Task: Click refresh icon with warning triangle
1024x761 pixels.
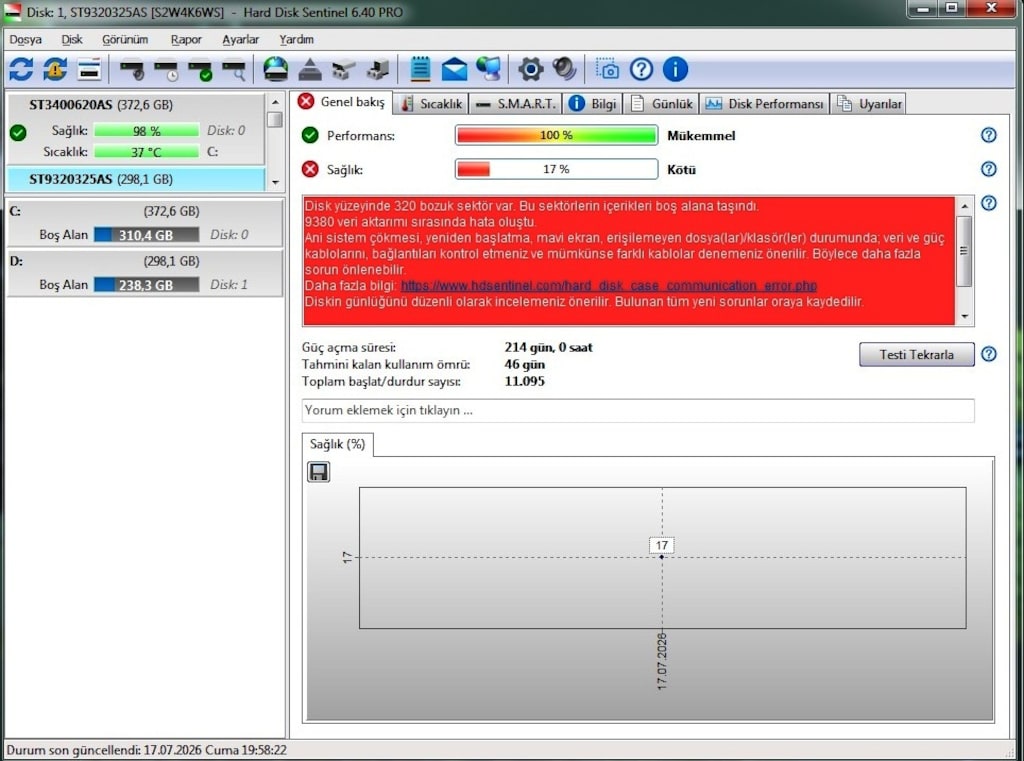Action: pos(55,69)
